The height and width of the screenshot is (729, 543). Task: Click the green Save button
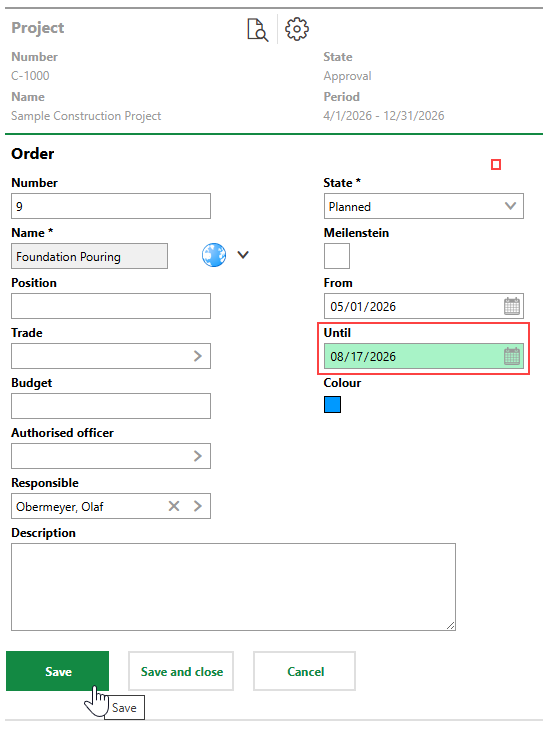(x=58, y=671)
